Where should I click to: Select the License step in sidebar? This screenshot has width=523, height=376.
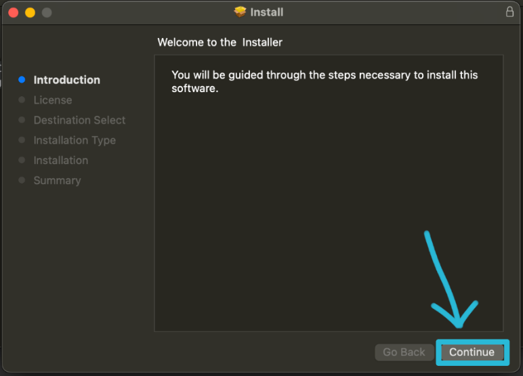[x=53, y=100]
